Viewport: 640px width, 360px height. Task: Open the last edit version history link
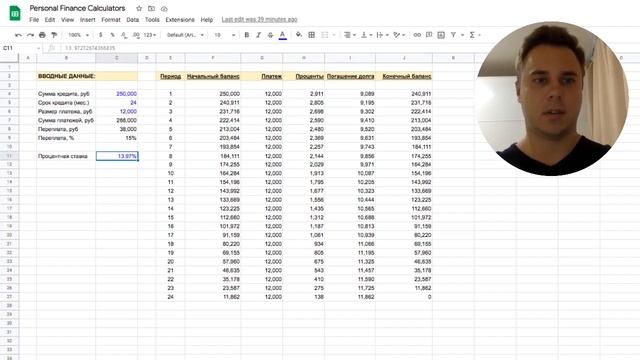pyautogui.click(x=260, y=20)
